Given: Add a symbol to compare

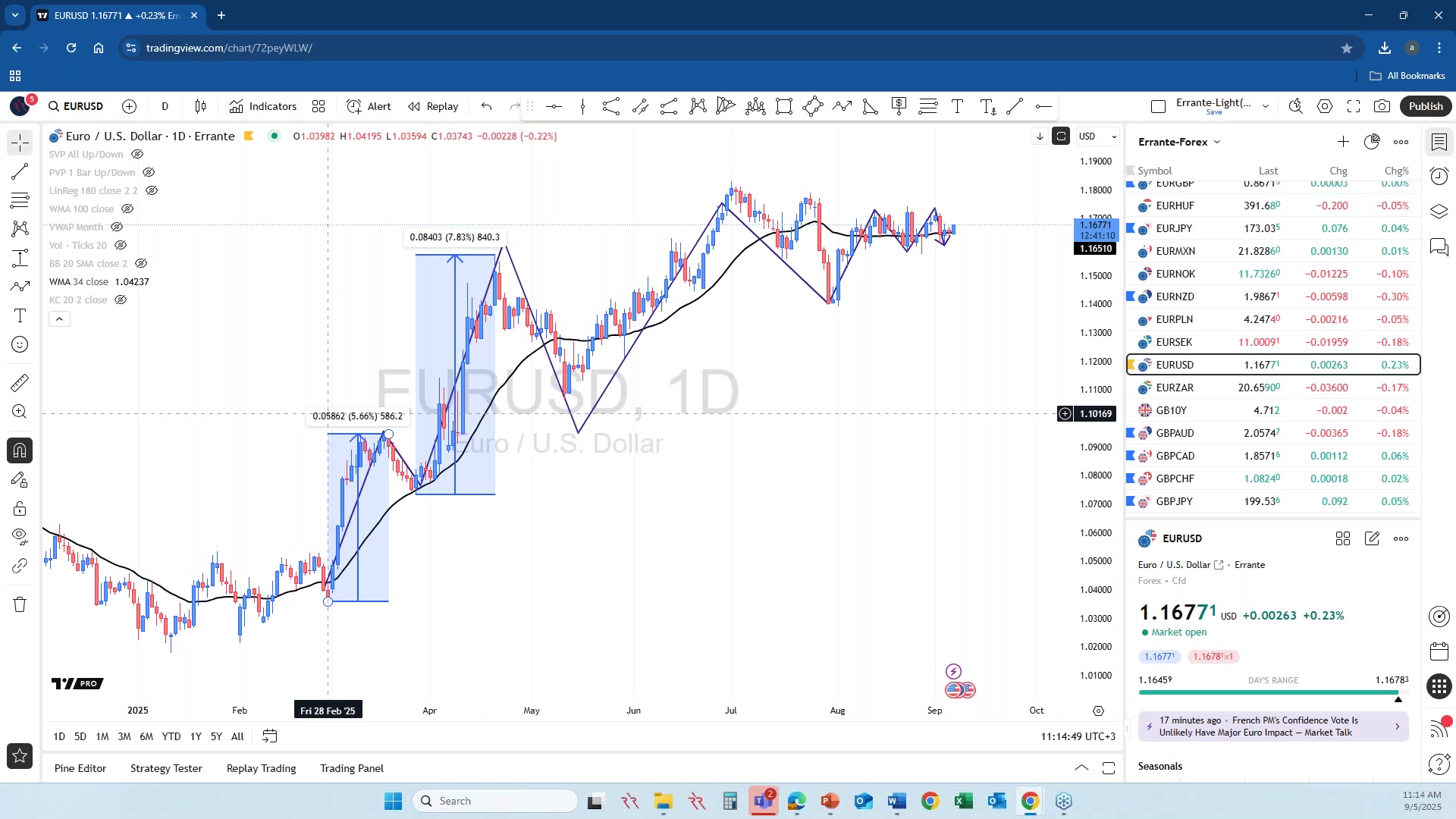Looking at the screenshot, I should tap(130, 106).
